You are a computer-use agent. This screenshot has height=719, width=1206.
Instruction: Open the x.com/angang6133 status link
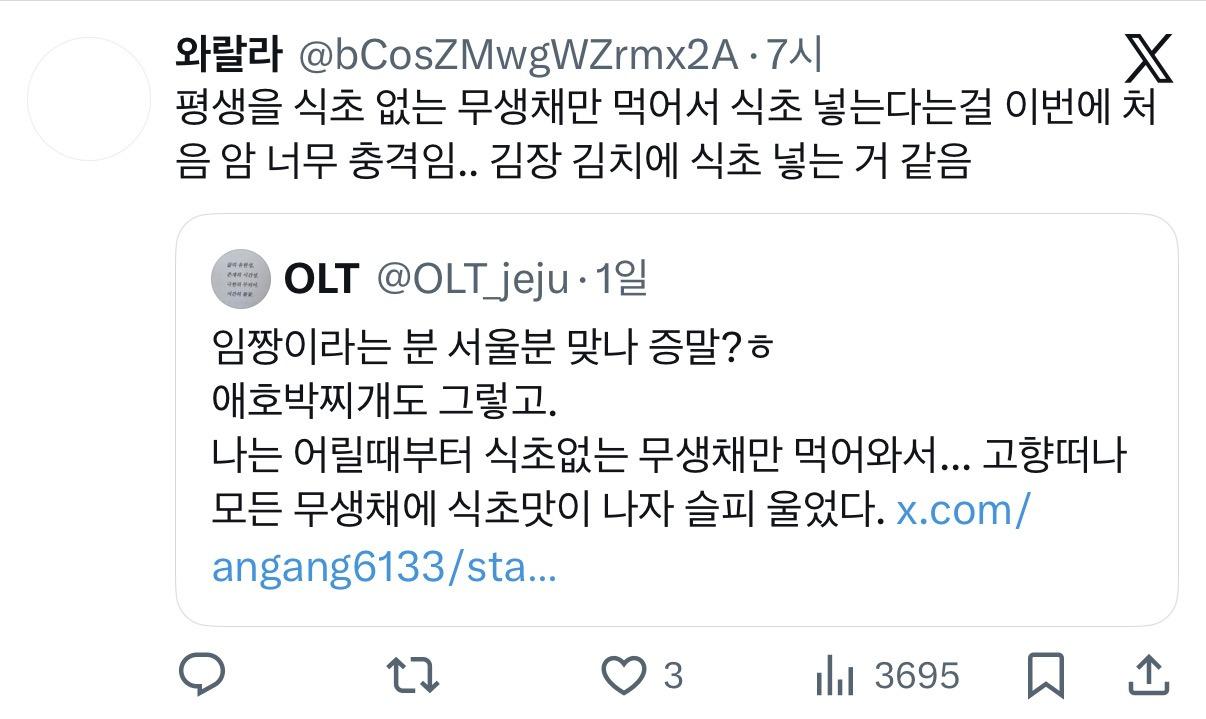pos(620,541)
